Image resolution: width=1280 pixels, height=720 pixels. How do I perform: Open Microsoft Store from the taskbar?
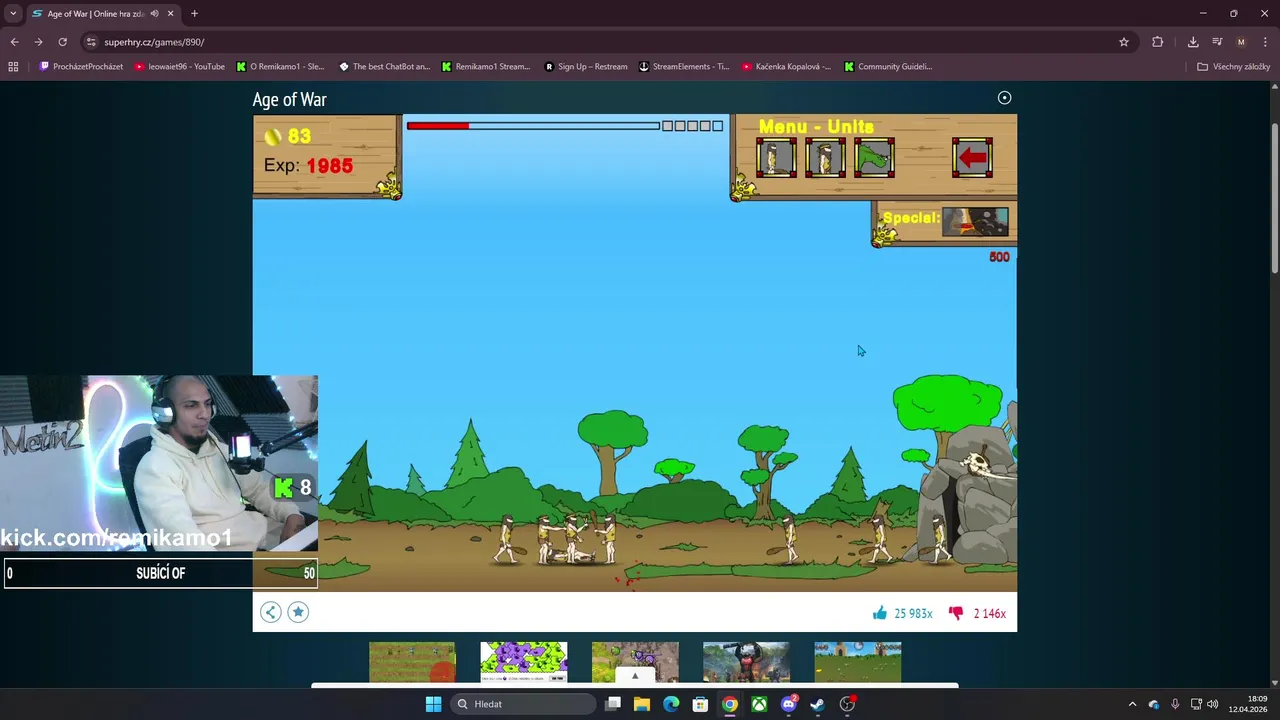coord(700,704)
